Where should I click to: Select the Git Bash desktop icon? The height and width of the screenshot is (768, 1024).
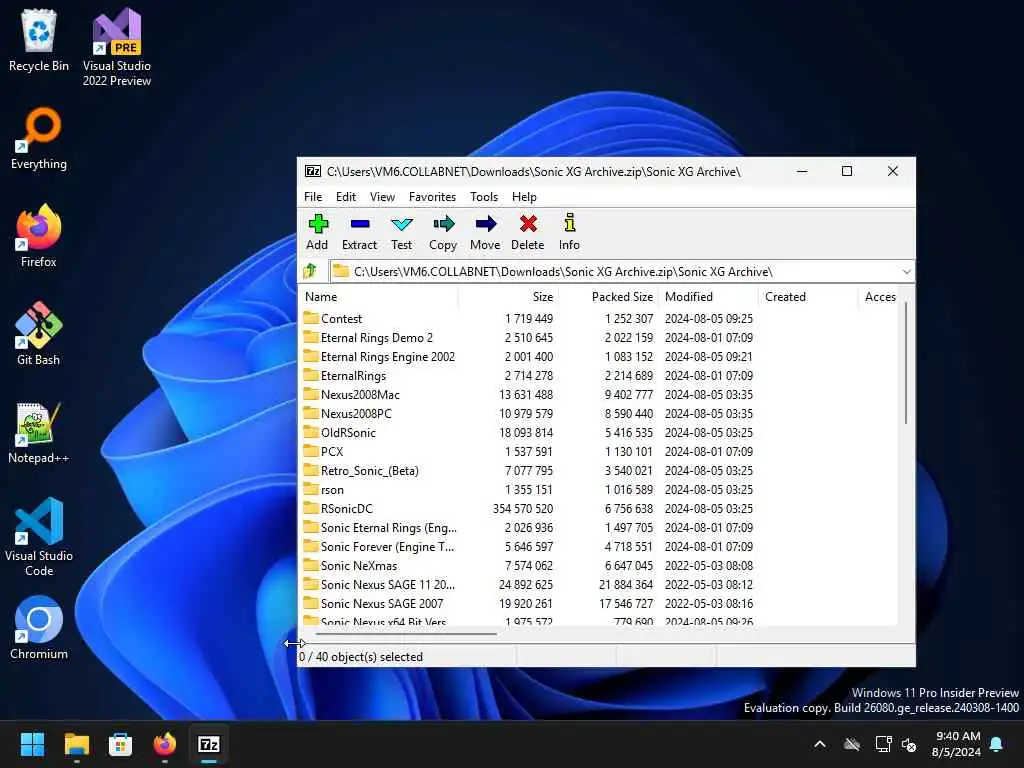[39, 334]
